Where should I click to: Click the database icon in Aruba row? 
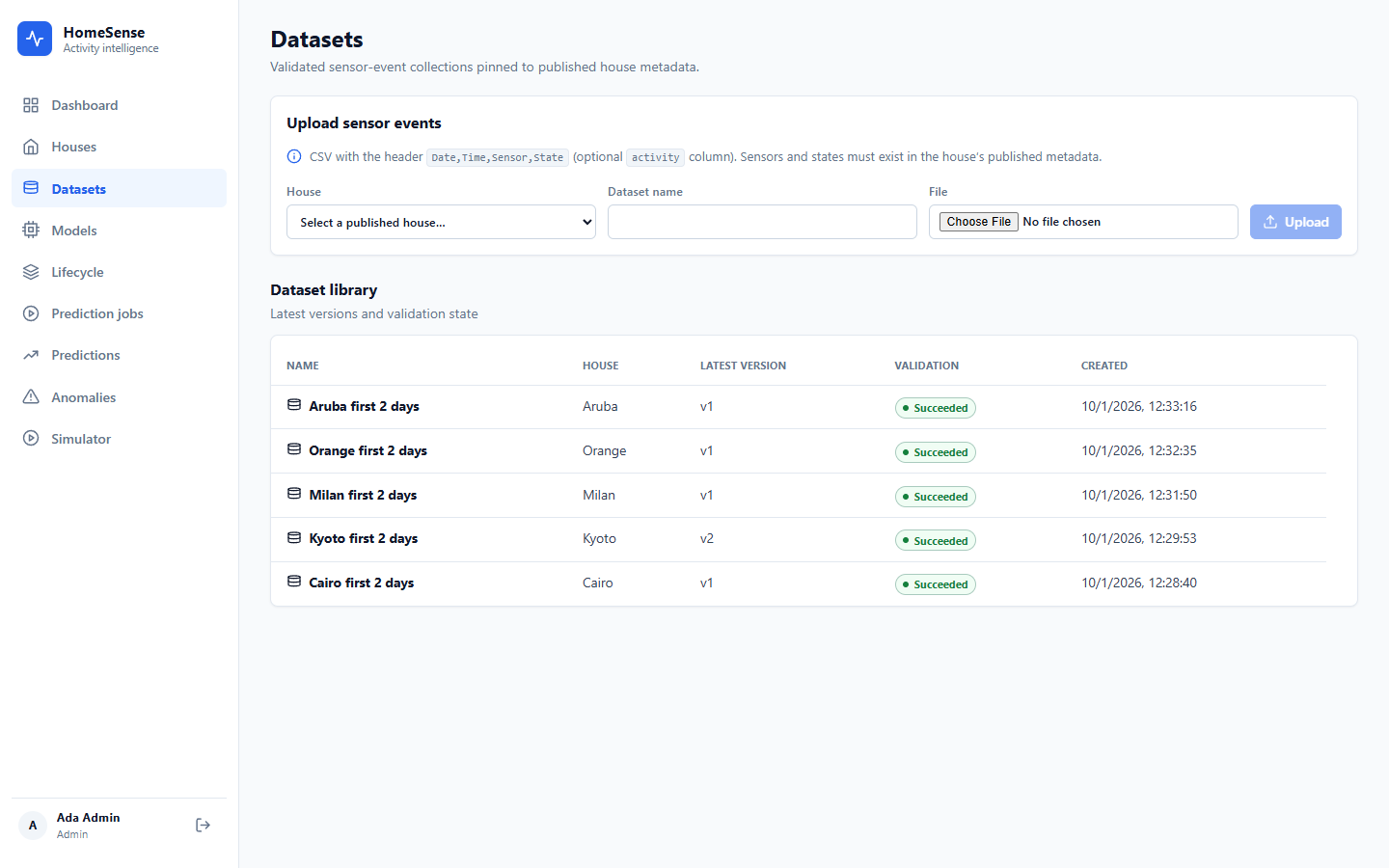[x=294, y=405]
